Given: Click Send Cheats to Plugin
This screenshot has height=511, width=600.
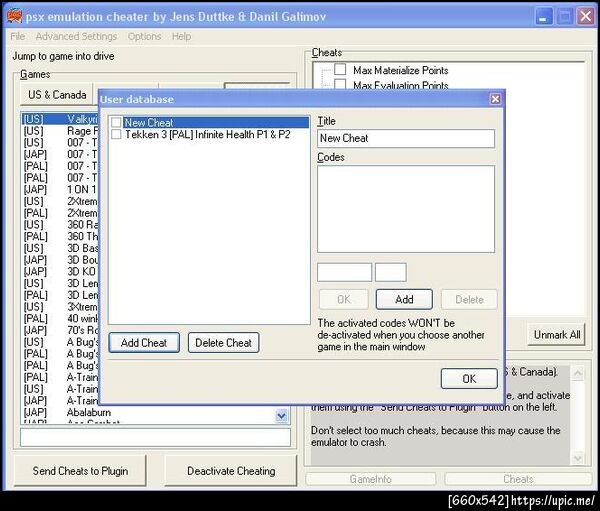Looking at the screenshot, I should click(80, 471).
